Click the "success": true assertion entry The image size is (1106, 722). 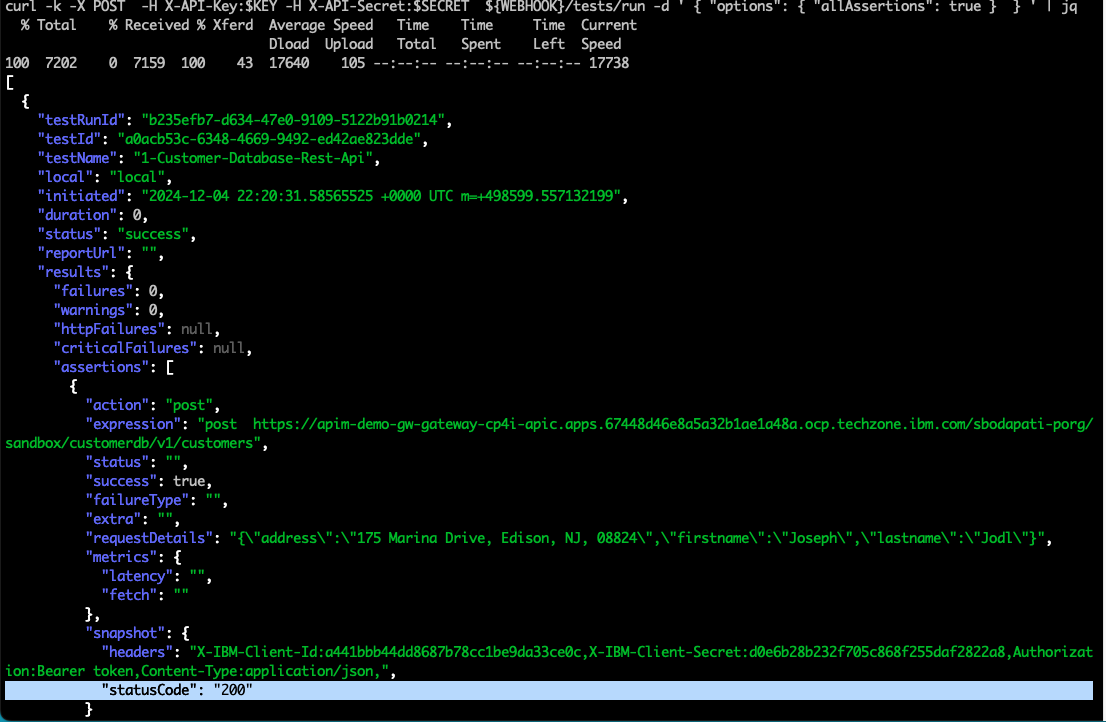click(147, 481)
